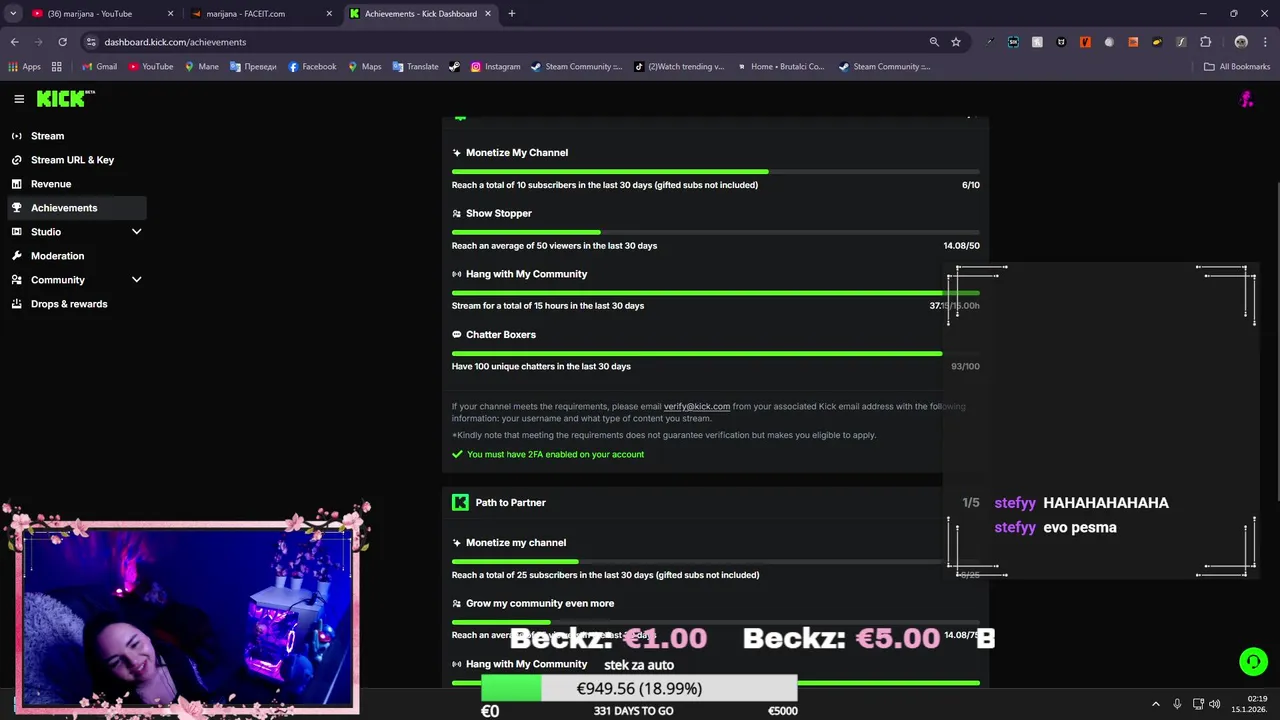Image resolution: width=1280 pixels, height=720 pixels.
Task: Open the green support chat bubble
Action: point(1253,662)
